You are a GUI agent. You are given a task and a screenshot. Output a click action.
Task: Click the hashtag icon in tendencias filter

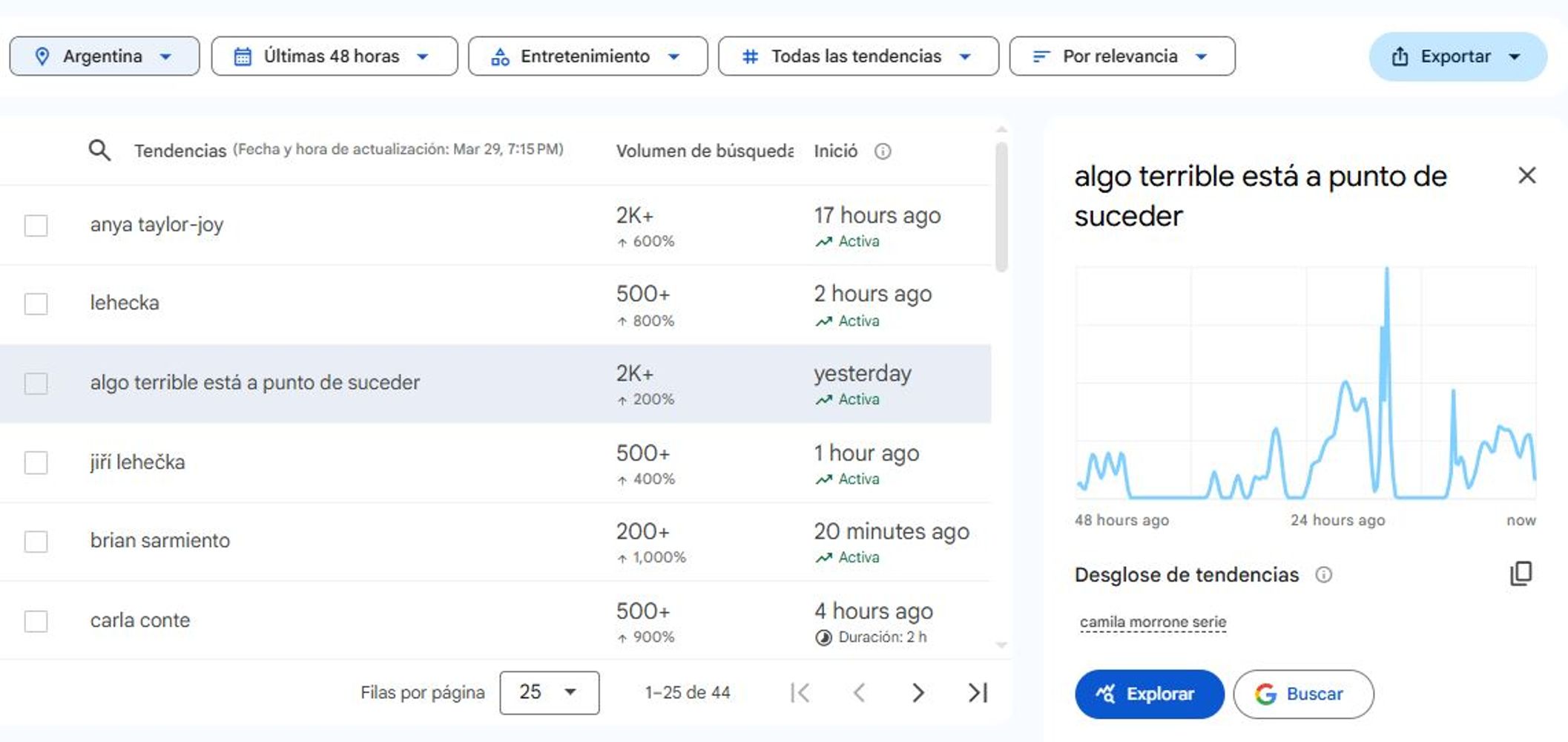[751, 56]
